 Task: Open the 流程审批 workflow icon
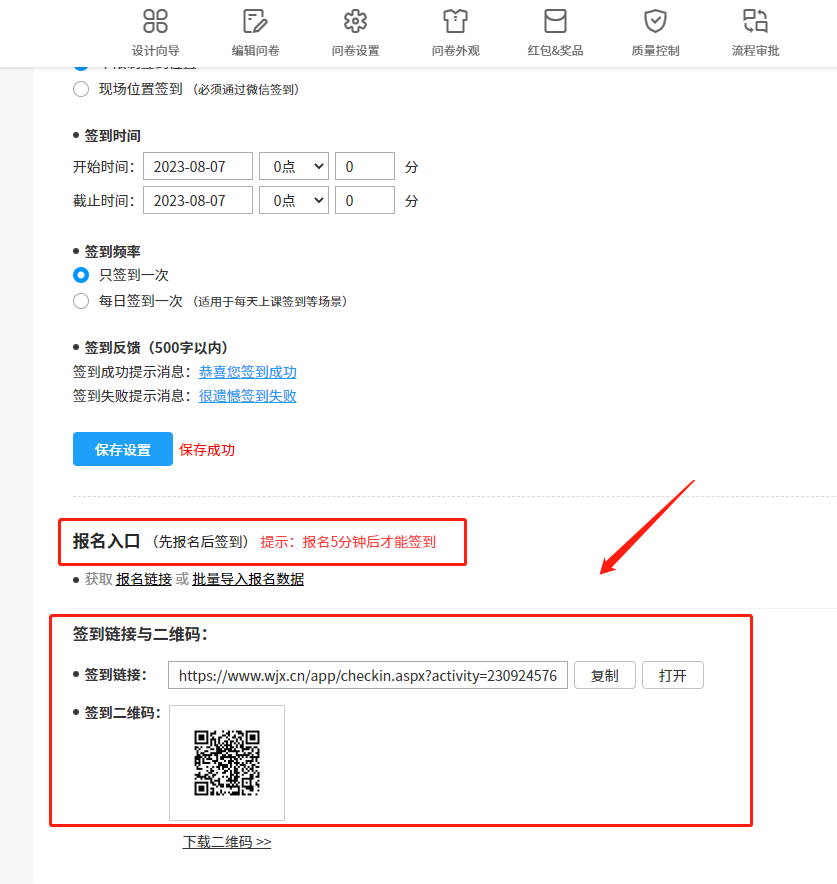[755, 21]
